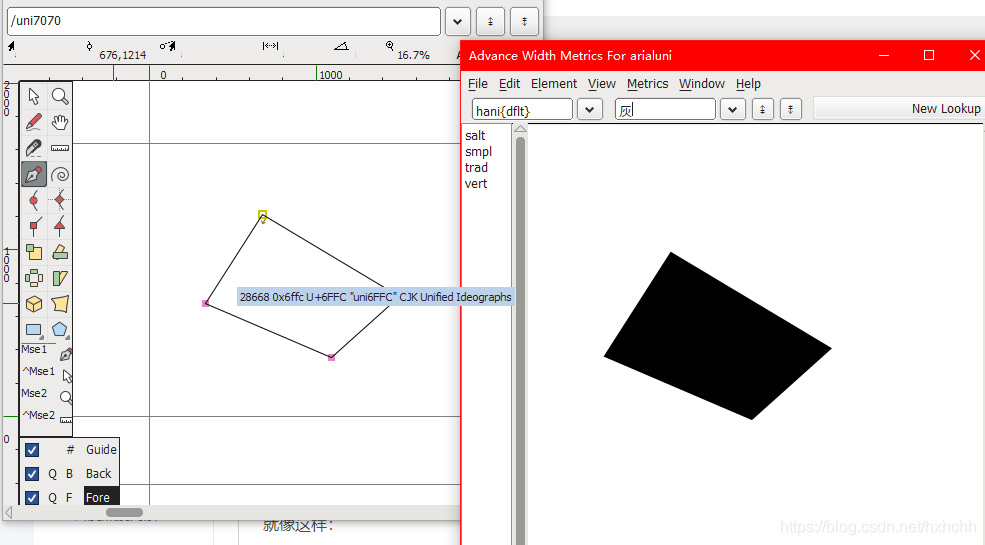Select the trad feature

coord(476,168)
